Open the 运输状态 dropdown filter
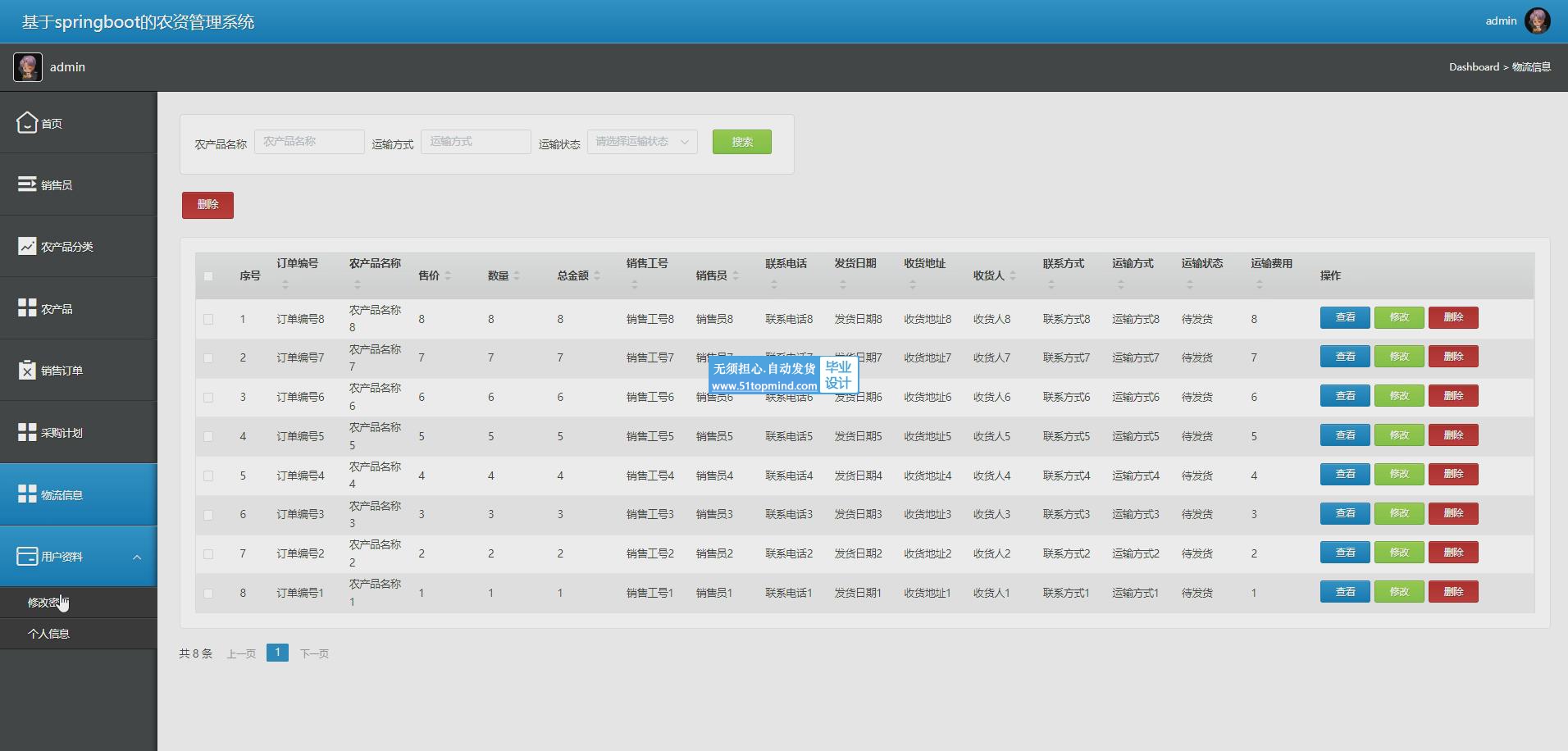Screen dimensions: 1568x751 click(642, 142)
